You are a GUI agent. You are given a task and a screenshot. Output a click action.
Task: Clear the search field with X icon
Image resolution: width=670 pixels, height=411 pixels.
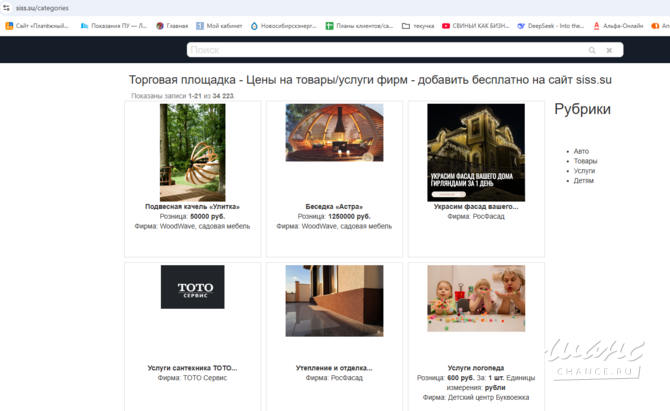pyautogui.click(x=609, y=50)
